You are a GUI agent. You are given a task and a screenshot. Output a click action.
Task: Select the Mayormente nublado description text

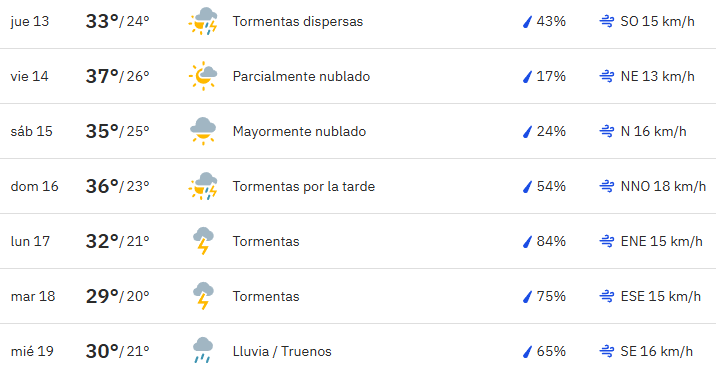pos(300,132)
